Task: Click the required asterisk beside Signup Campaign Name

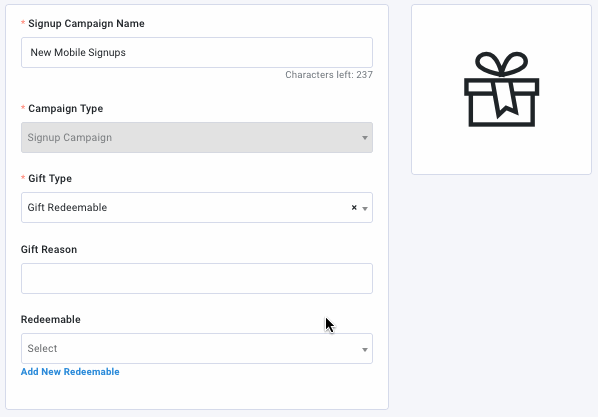Action: tap(23, 23)
